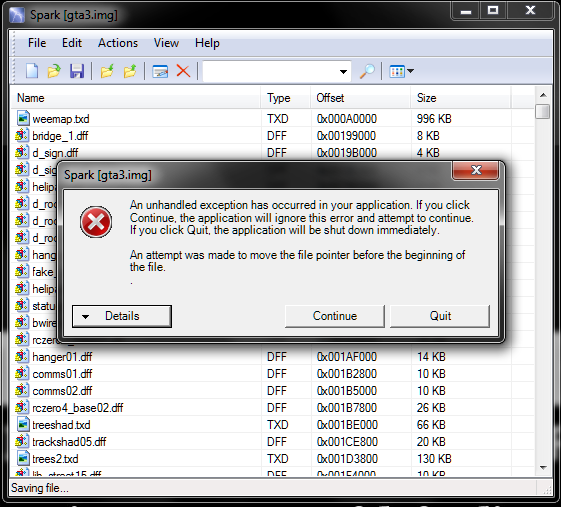Image resolution: width=561 pixels, height=507 pixels.
Task: Click the Continue button
Action: [x=335, y=316]
